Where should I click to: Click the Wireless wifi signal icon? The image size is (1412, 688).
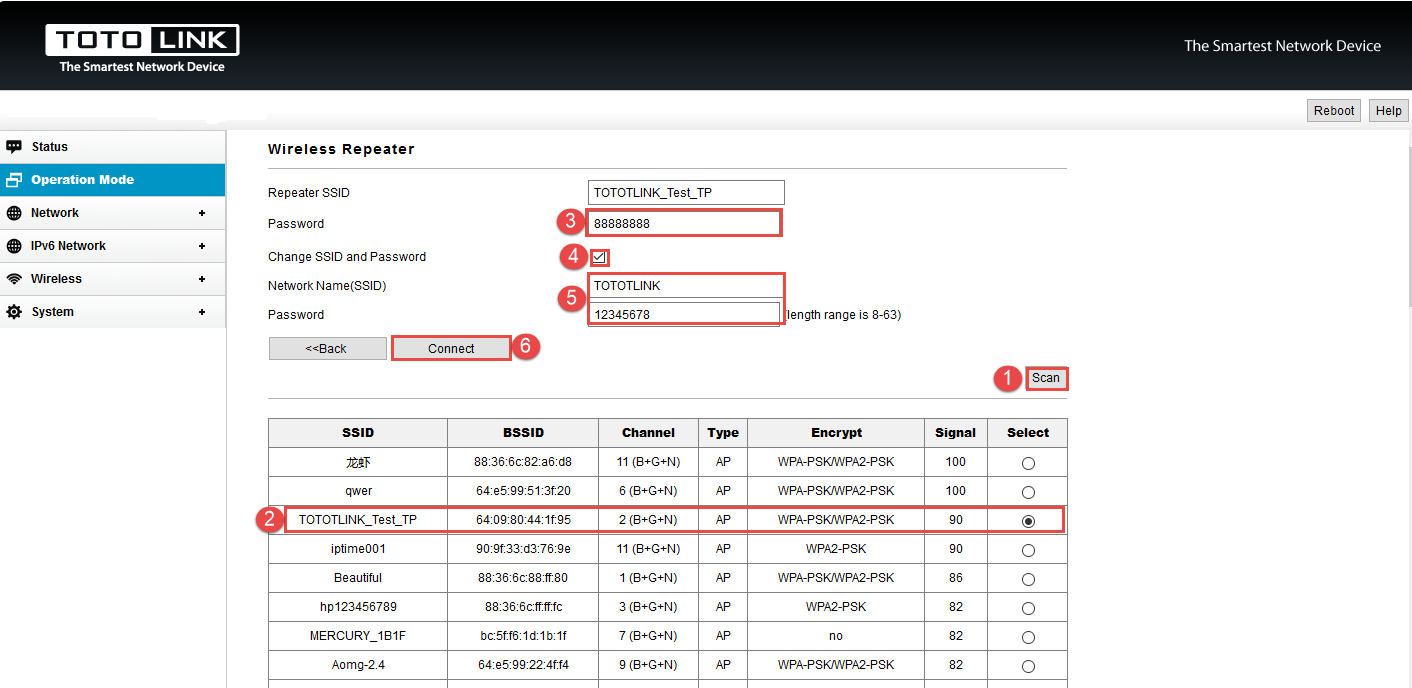(14, 279)
